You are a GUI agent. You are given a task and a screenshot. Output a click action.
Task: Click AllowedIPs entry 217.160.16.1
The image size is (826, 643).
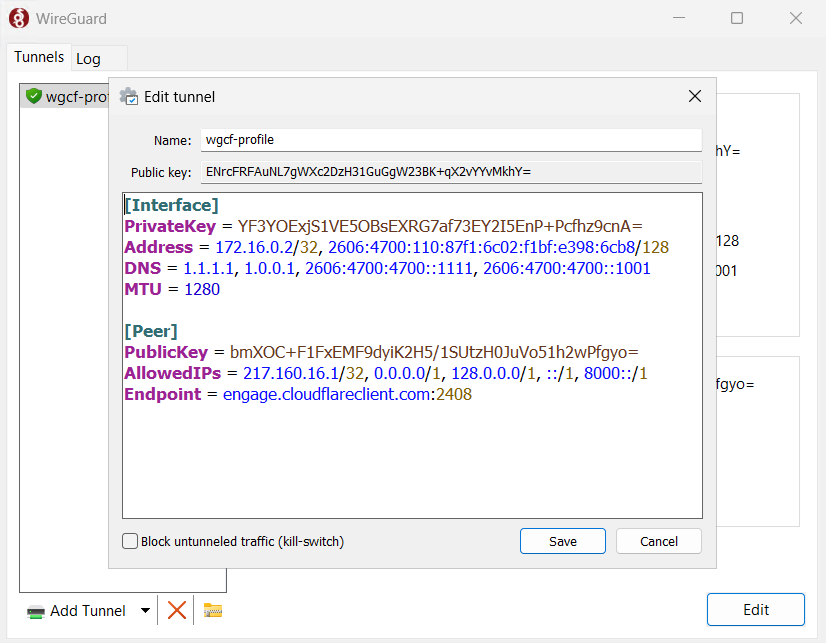(291, 373)
